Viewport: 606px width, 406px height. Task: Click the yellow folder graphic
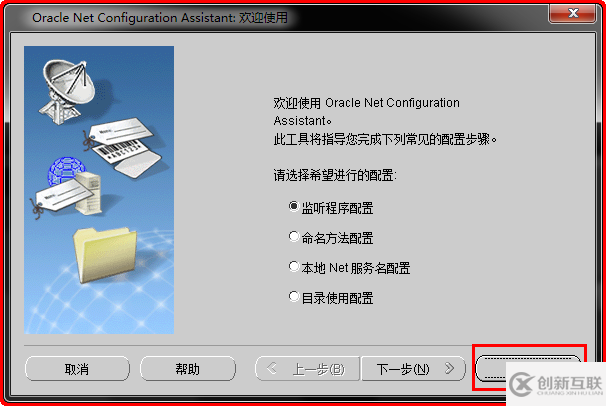click(x=104, y=255)
